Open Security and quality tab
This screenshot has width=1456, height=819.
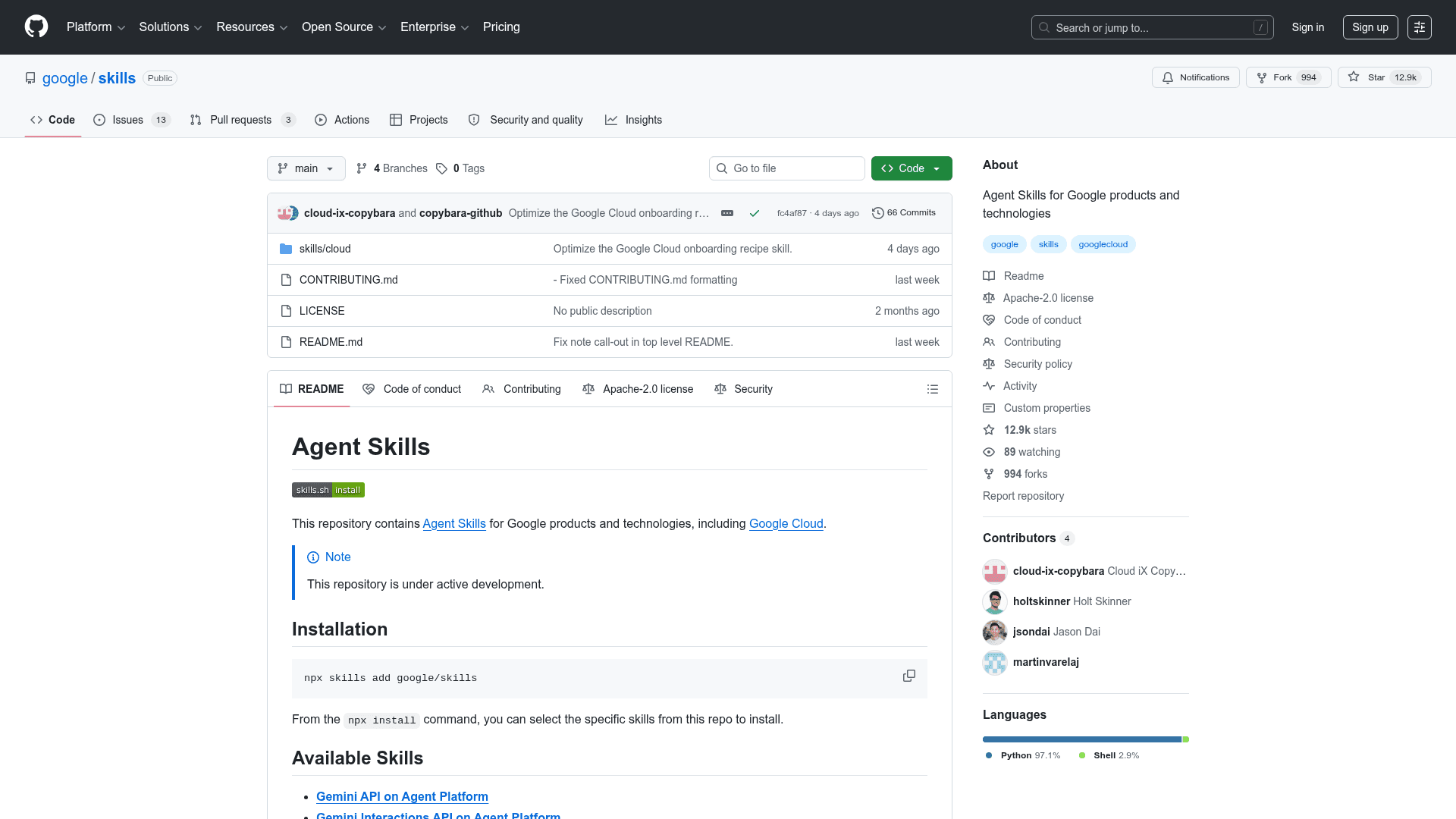(526, 120)
